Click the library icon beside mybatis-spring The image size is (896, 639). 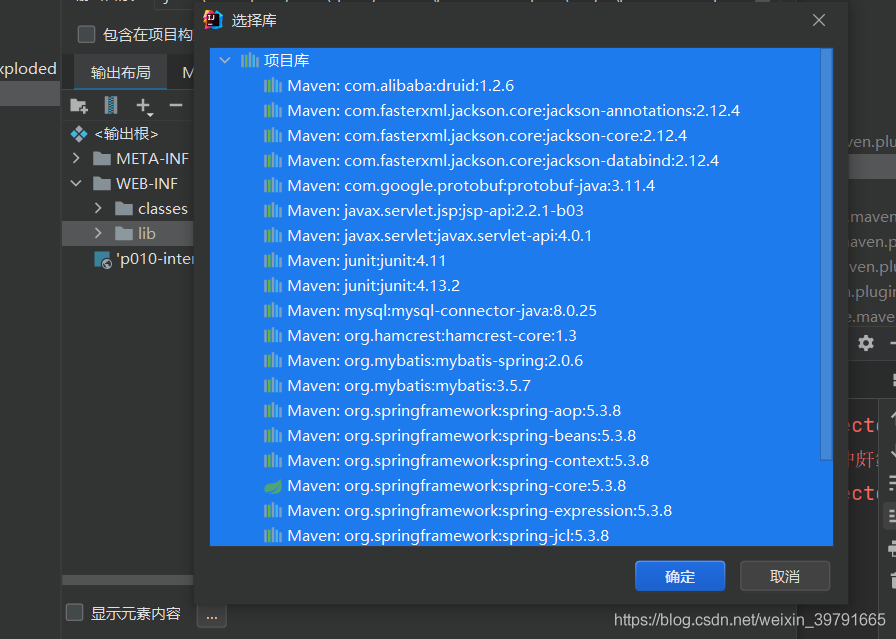coord(273,361)
